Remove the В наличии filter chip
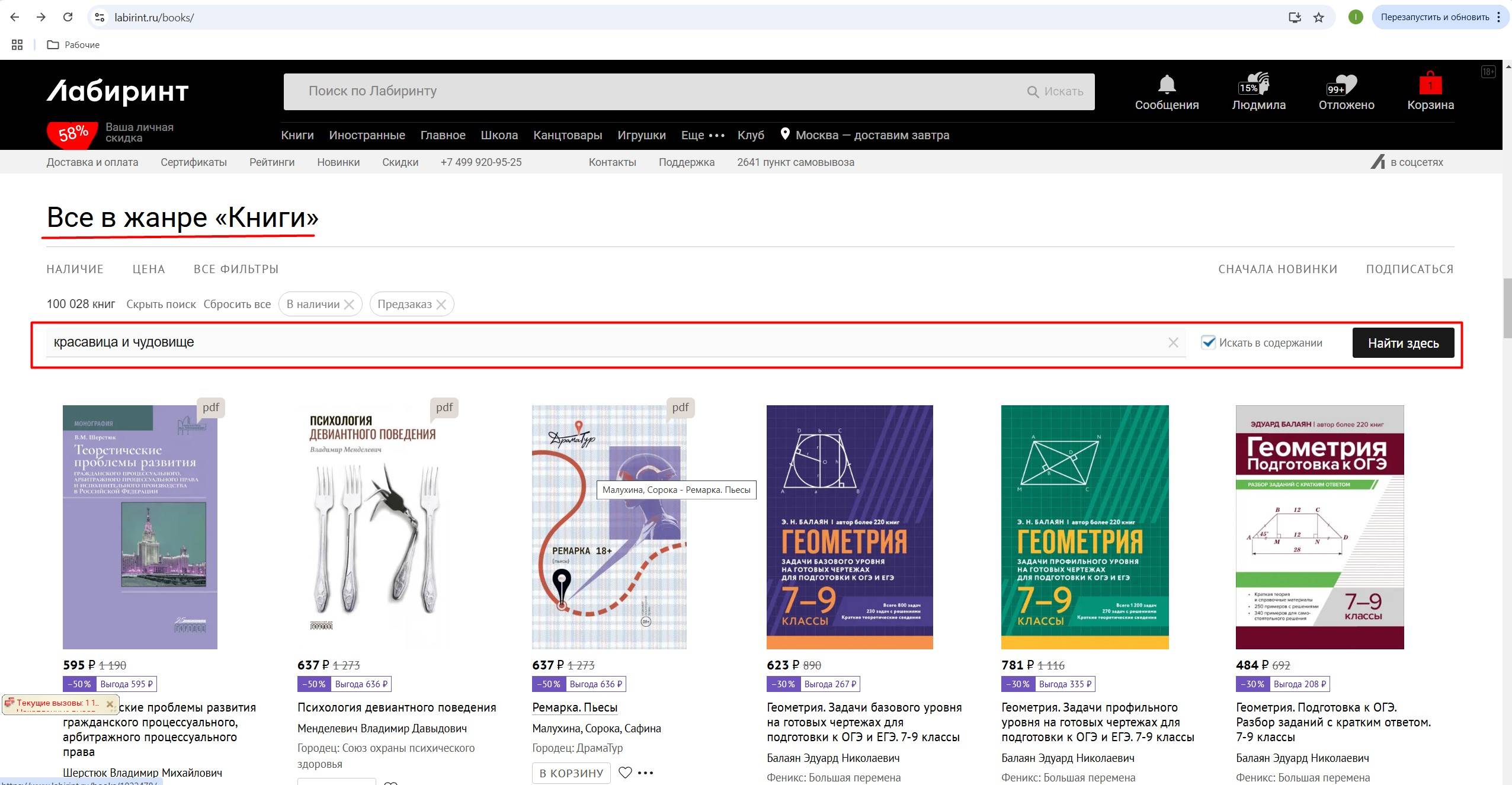 [x=349, y=305]
